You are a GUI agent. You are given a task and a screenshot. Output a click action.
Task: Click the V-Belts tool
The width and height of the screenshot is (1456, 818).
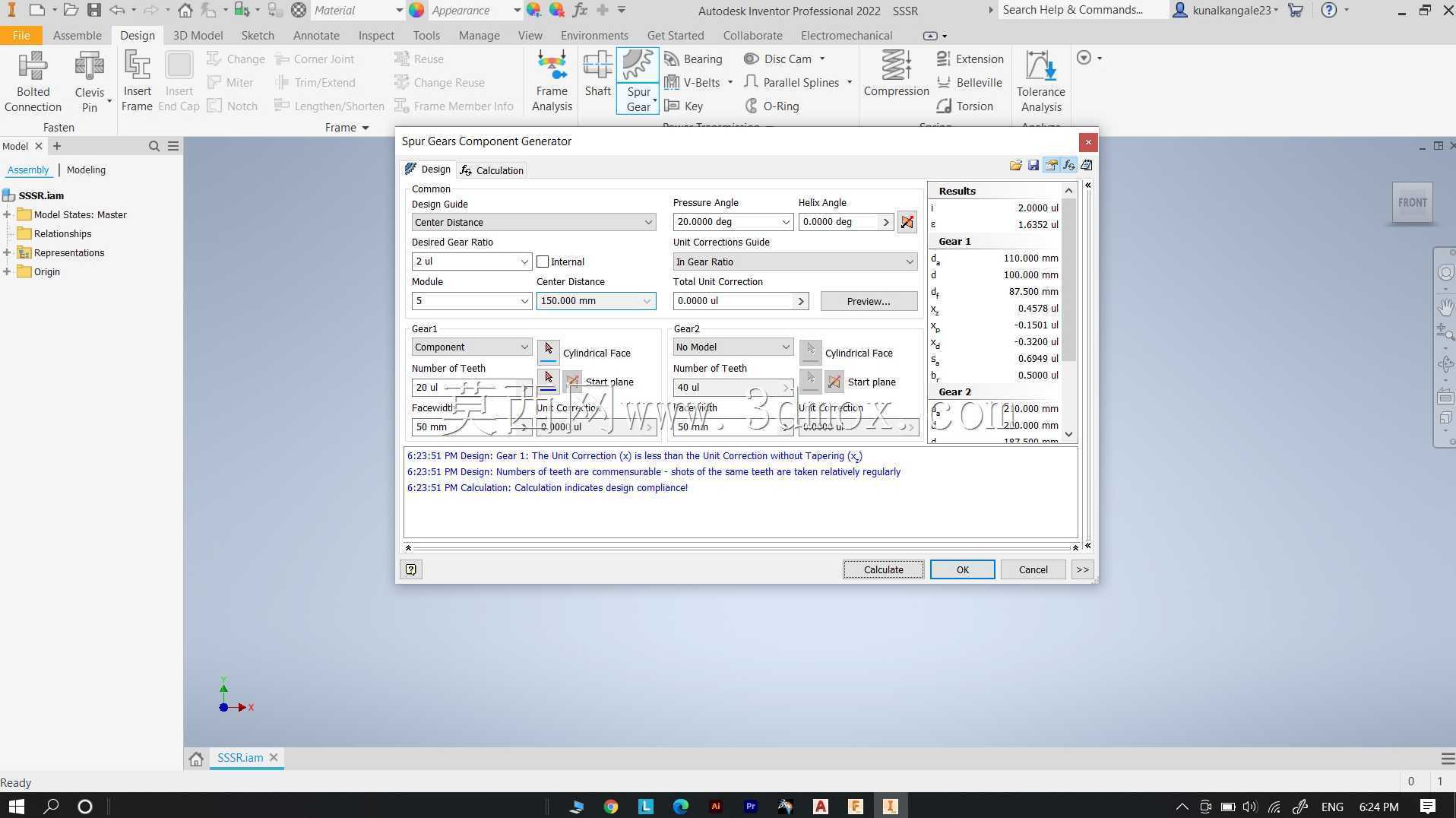692,83
